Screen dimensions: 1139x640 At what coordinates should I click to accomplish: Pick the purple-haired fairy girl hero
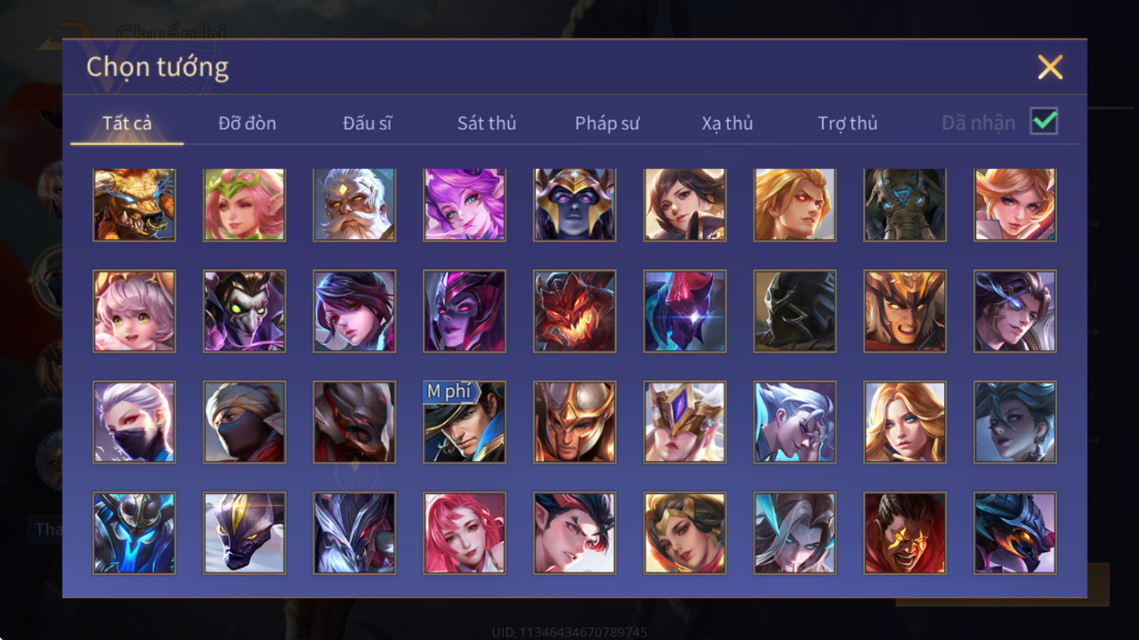click(x=465, y=205)
